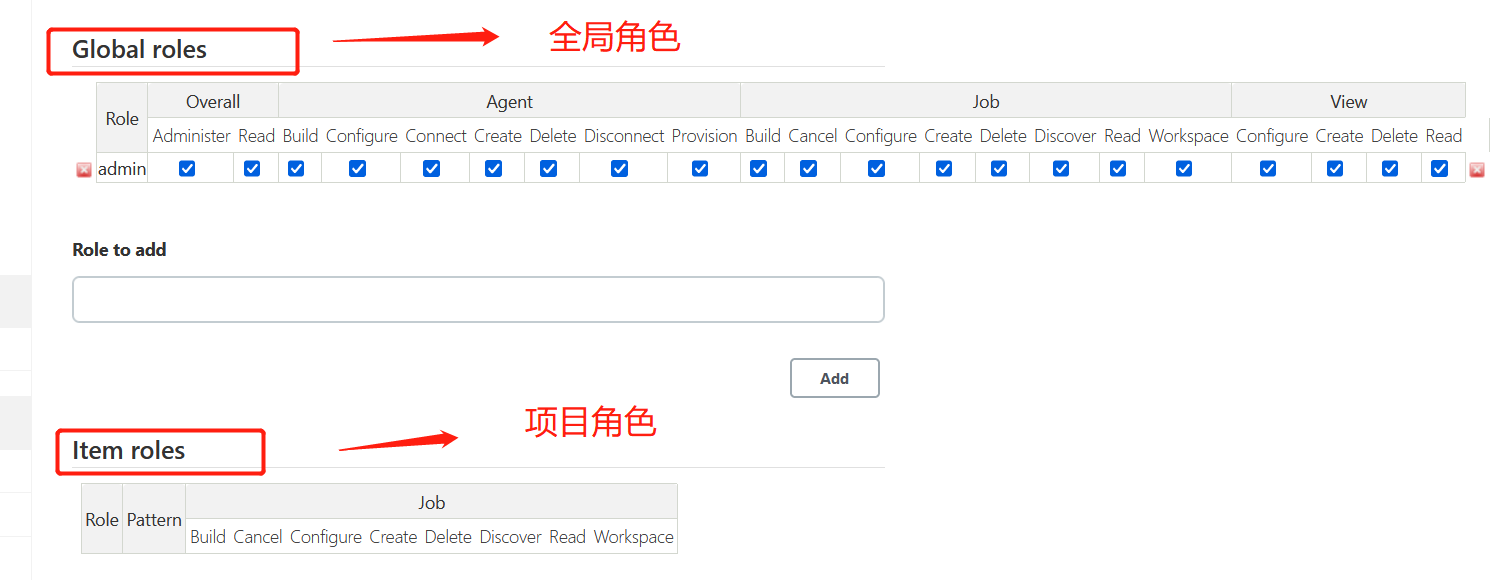Toggle Agent Provision checkbox for admin
Image resolution: width=1494 pixels, height=580 pixels.
pyautogui.click(x=700, y=169)
